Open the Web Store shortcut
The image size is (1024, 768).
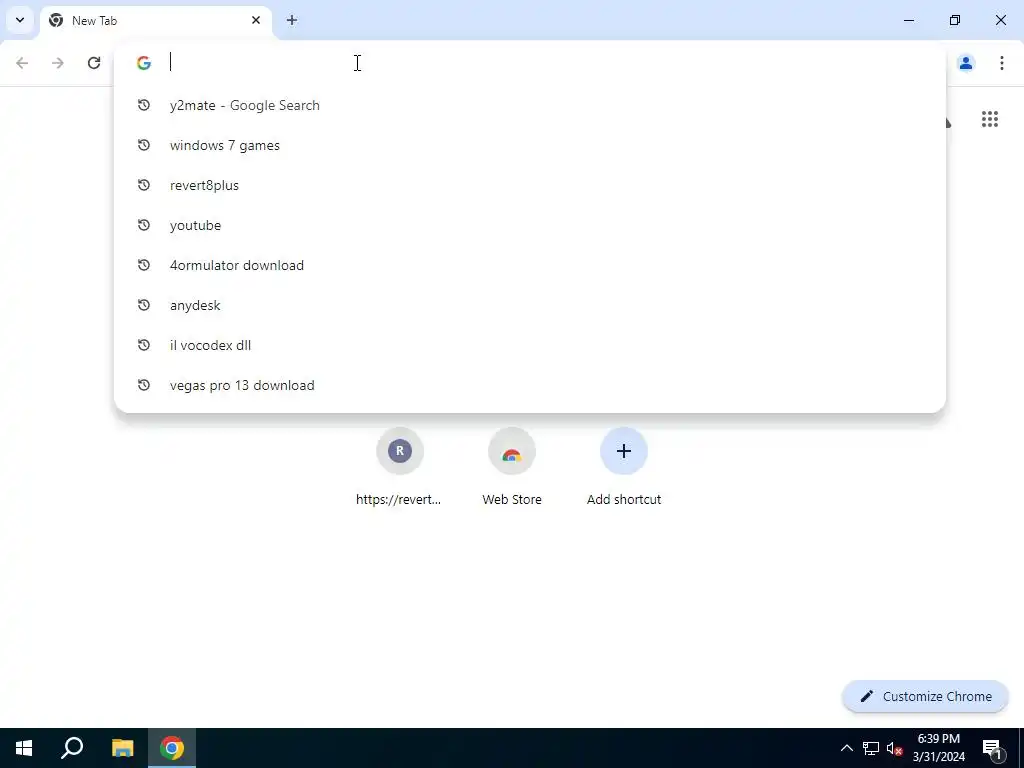512,466
